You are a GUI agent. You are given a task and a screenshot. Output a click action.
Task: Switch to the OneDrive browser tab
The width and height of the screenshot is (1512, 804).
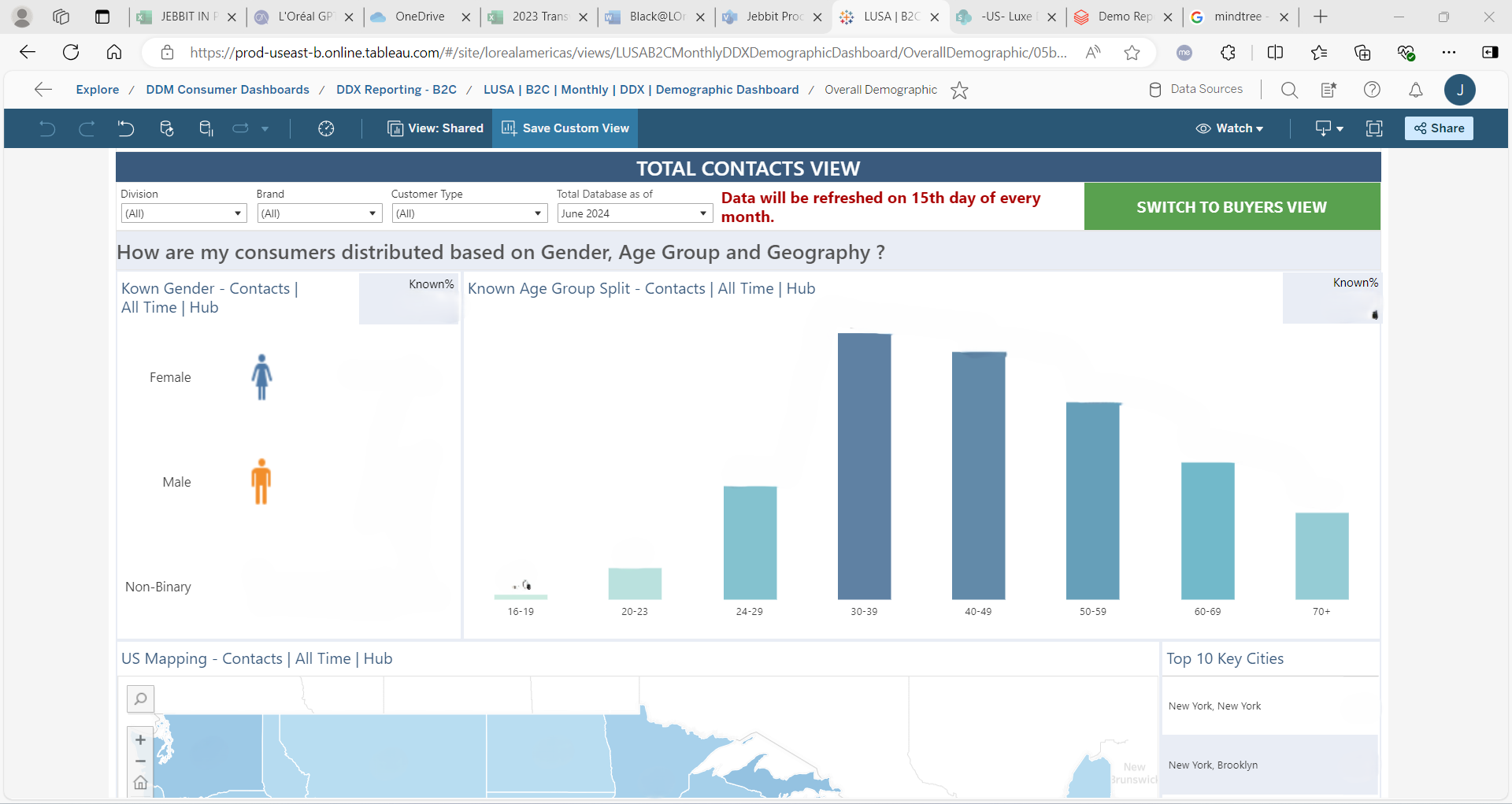419,17
